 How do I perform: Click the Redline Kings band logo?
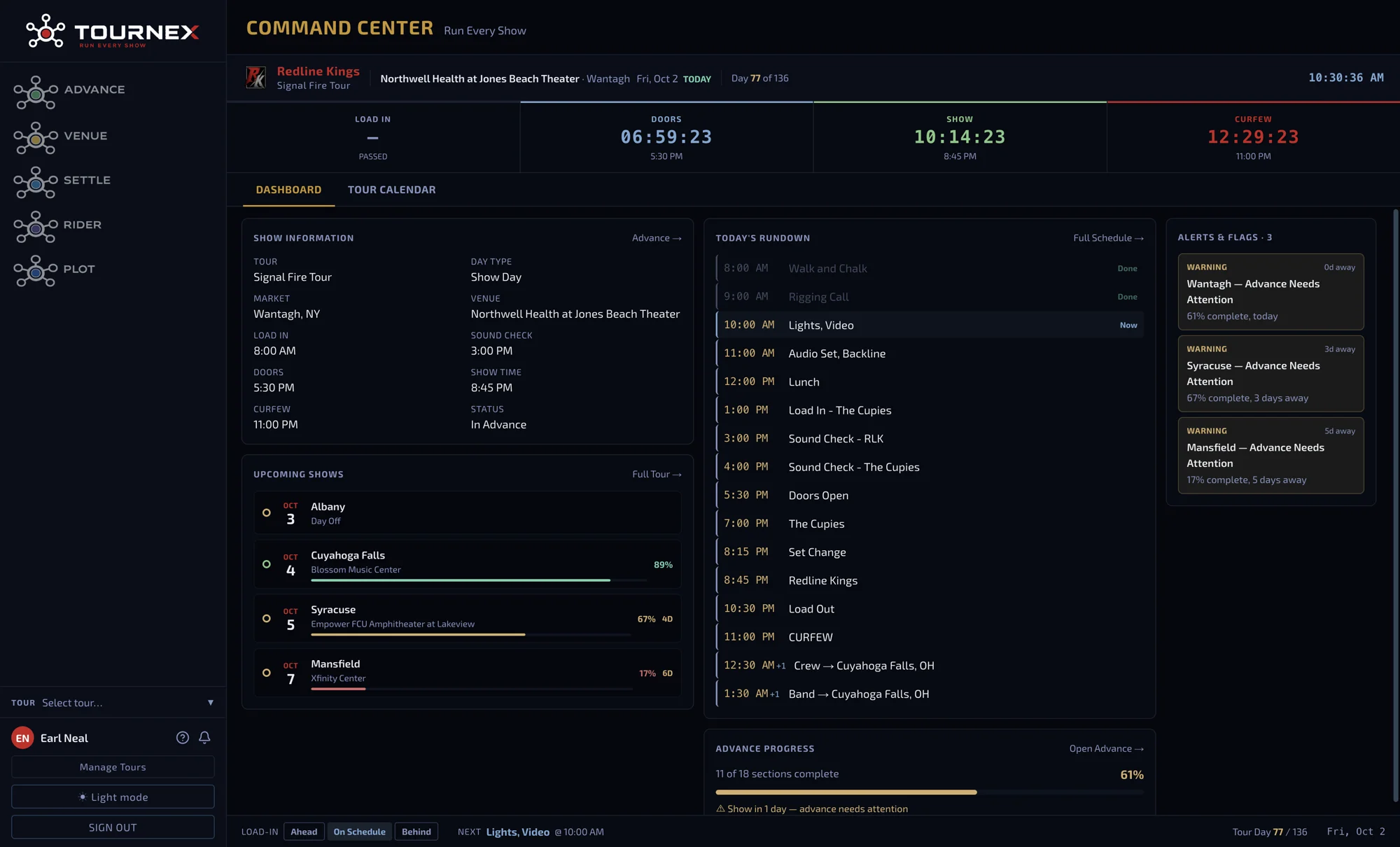pyautogui.click(x=256, y=78)
